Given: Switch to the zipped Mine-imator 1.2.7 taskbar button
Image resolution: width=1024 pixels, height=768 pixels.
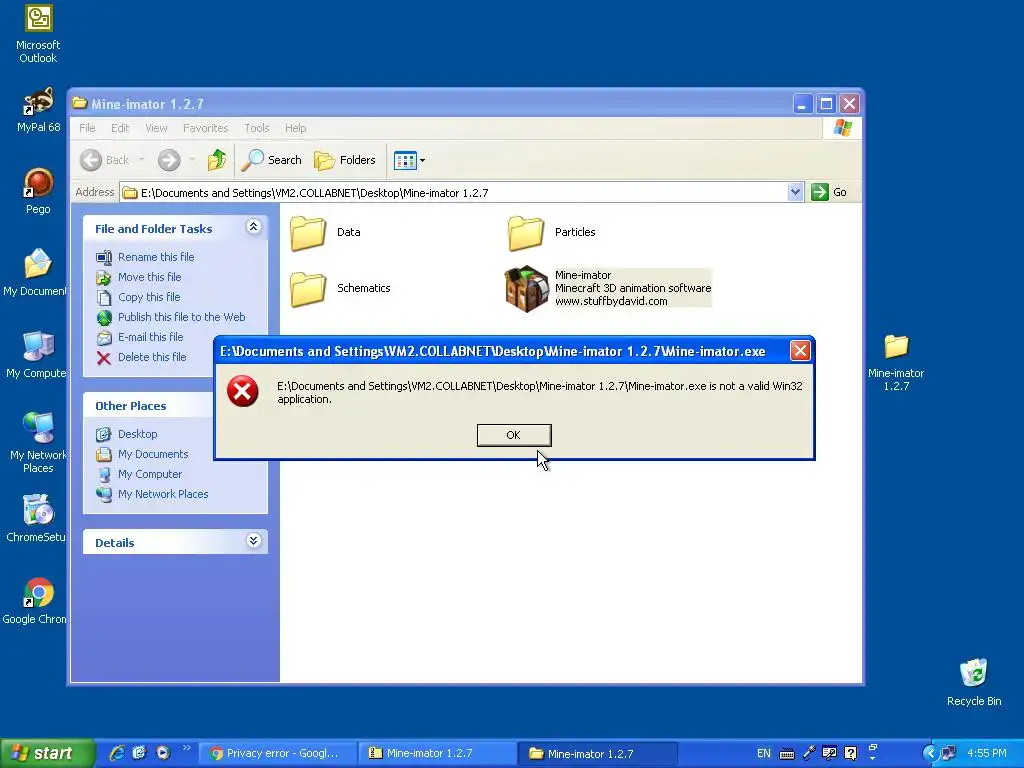Looking at the screenshot, I should click(438, 753).
